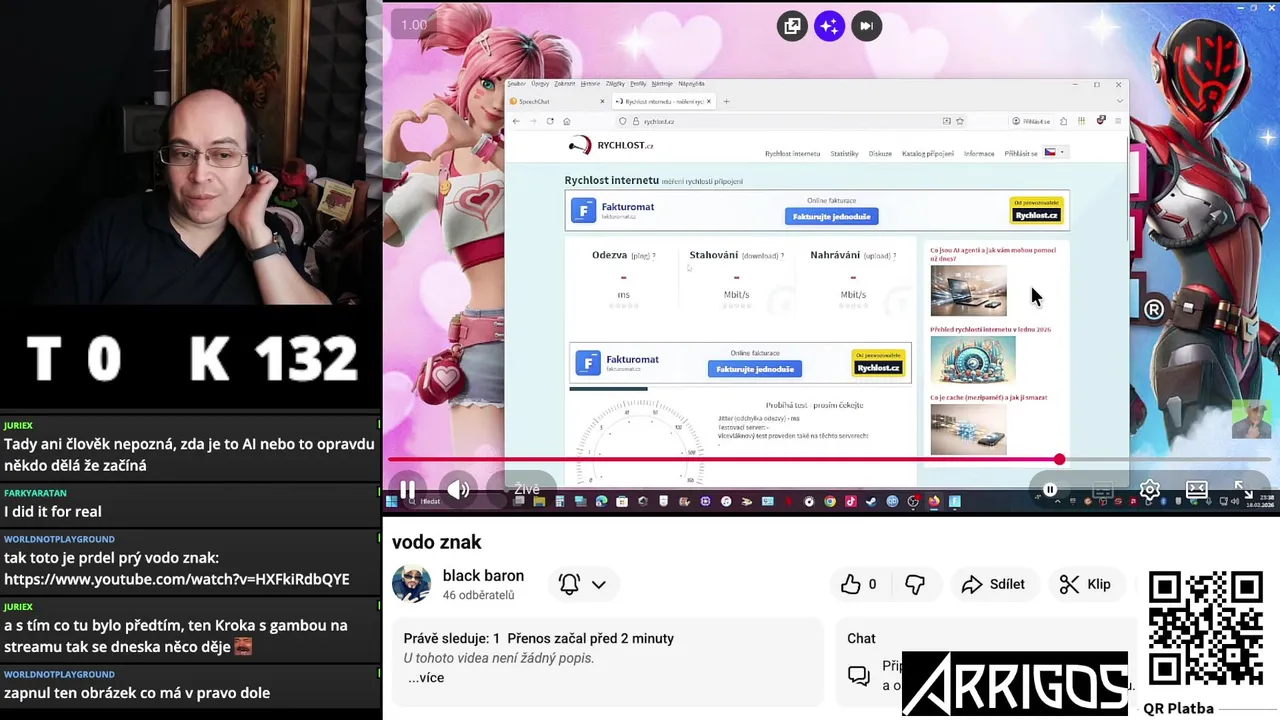The image size is (1280, 720).
Task: Open Katalog připojení navigation link
Action: tap(927, 154)
